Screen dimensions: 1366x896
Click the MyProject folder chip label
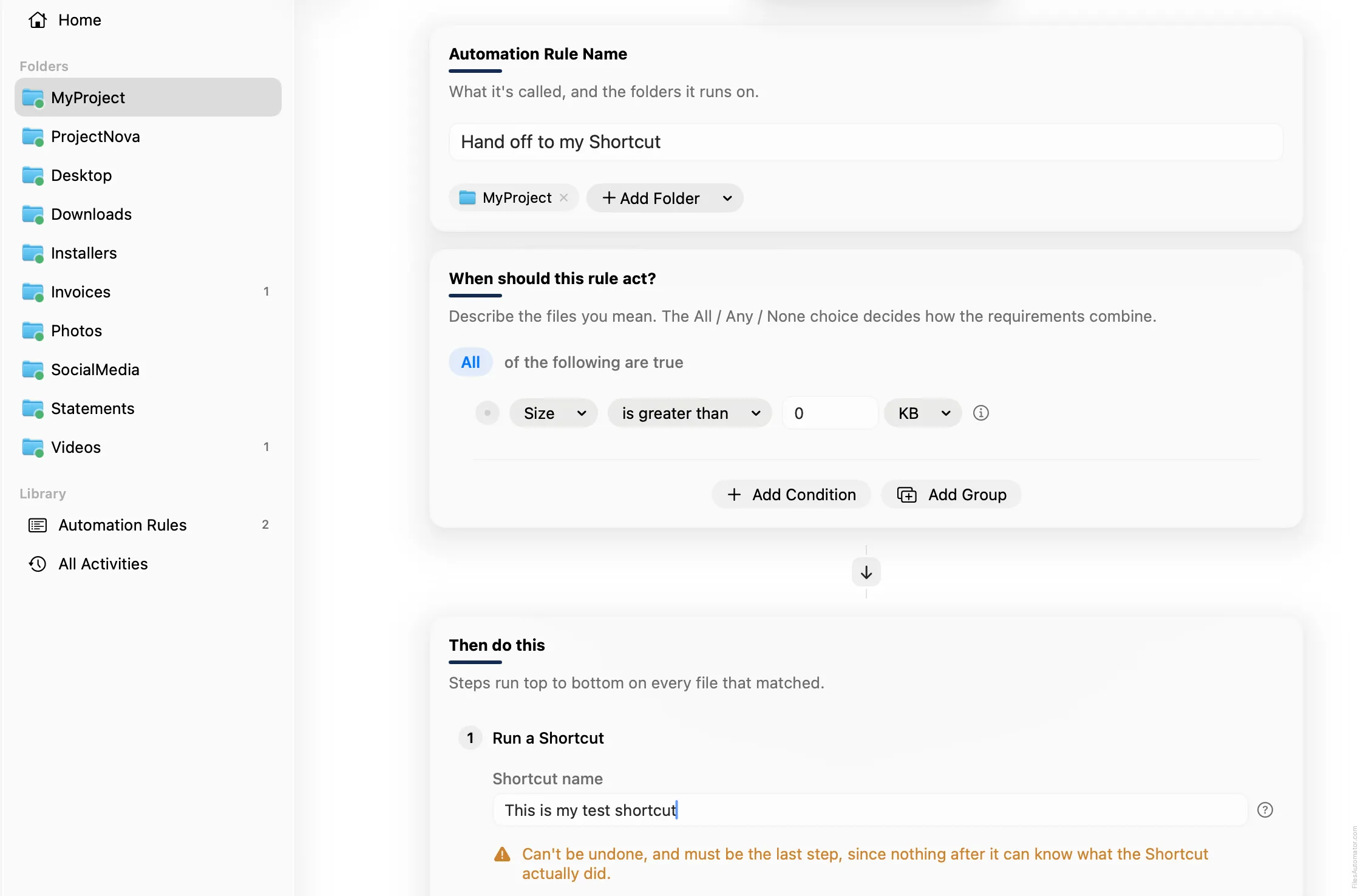(517, 198)
